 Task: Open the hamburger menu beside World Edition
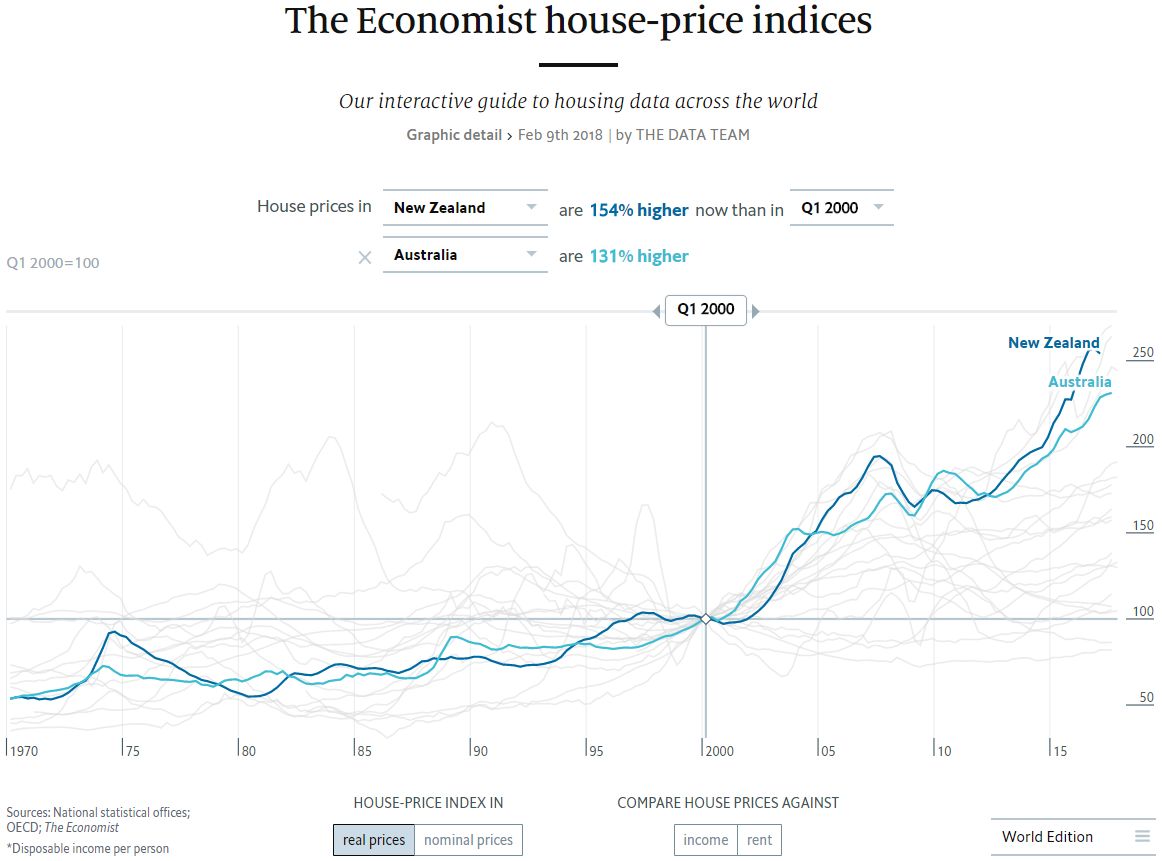coord(1141,837)
